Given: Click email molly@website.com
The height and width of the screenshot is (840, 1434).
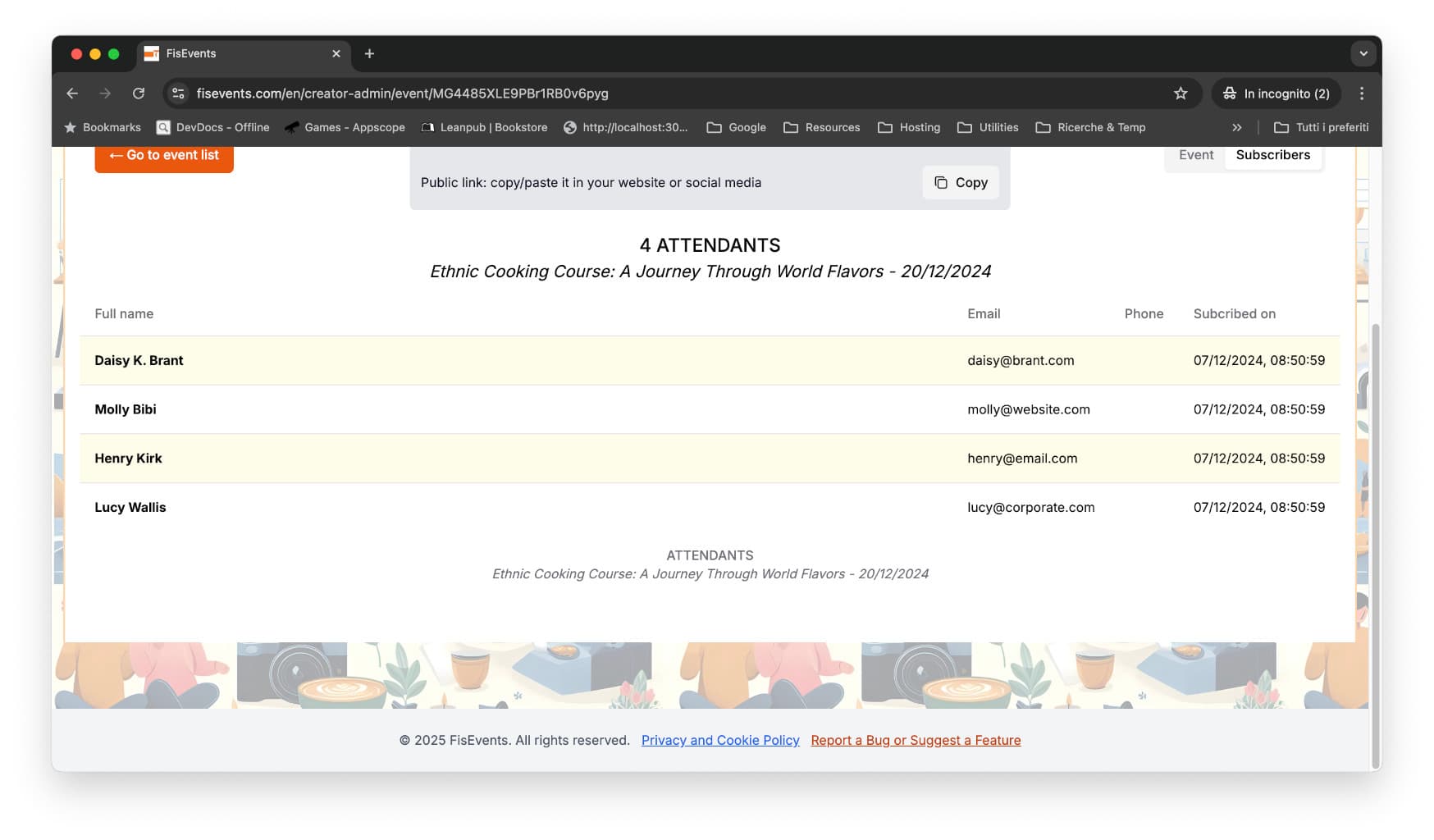Looking at the screenshot, I should 1029,409.
